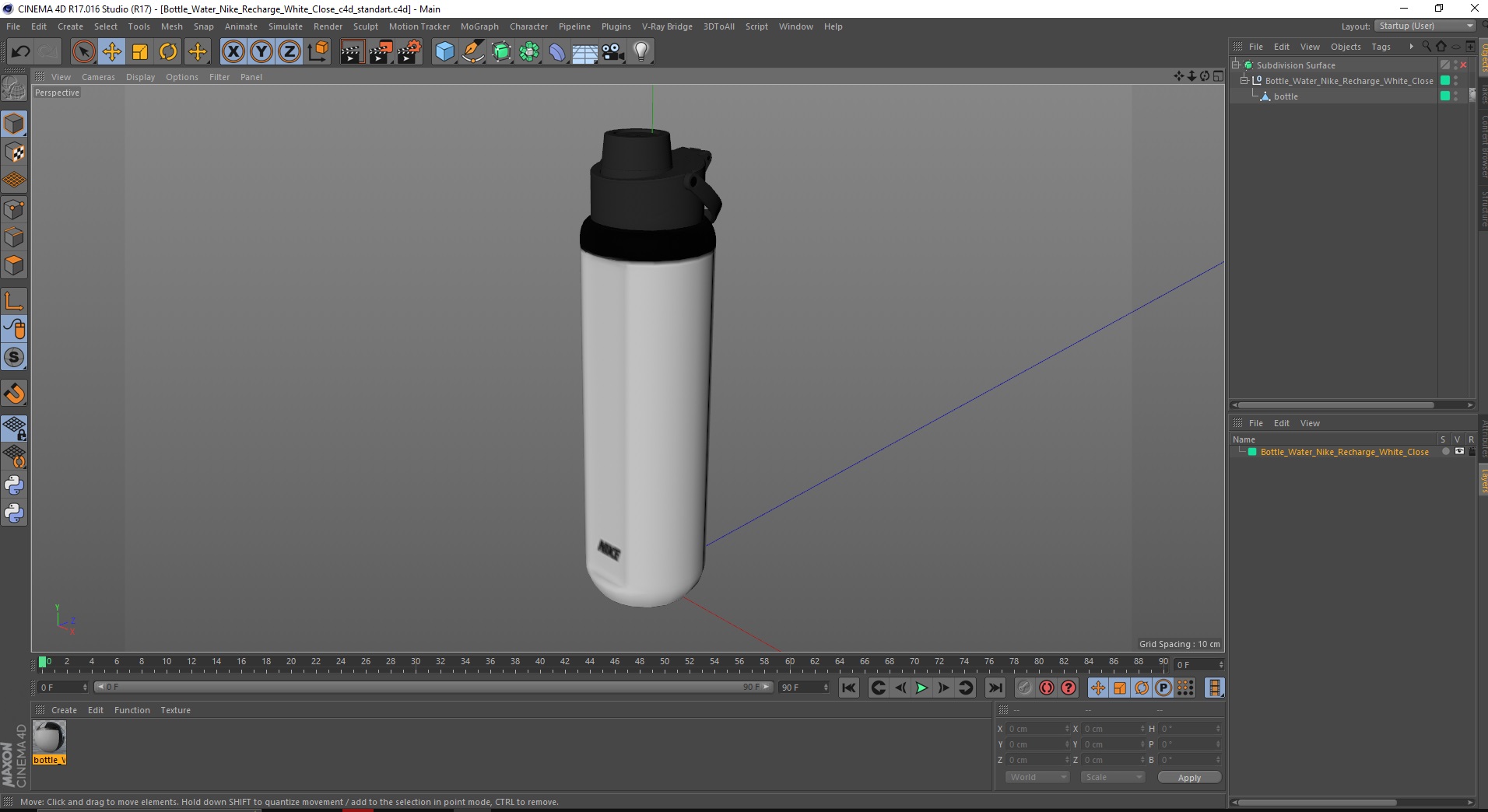The image size is (1488, 812).
Task: Add Camera object icon
Action: (613, 52)
